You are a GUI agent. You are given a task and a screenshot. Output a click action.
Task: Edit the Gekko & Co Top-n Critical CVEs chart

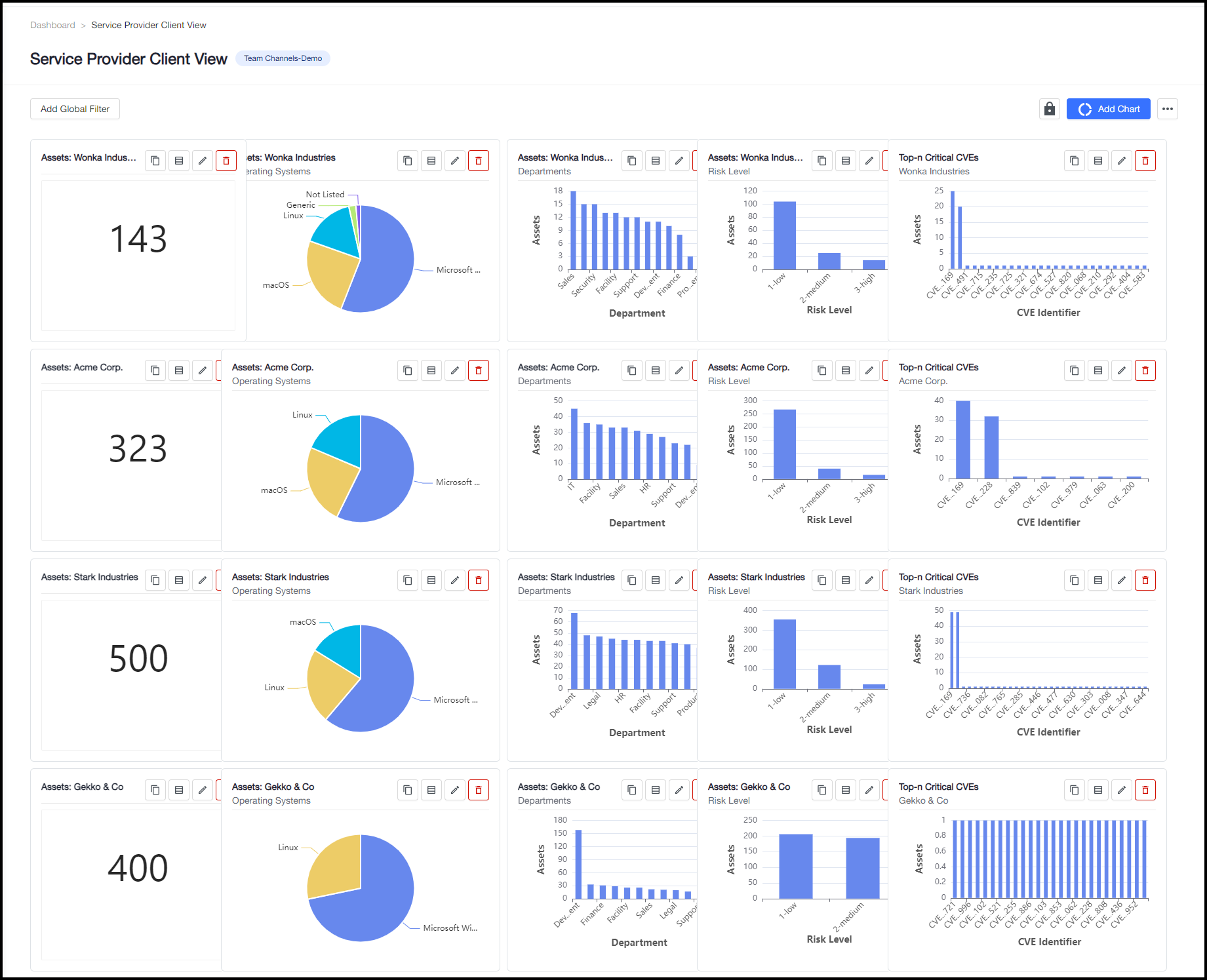click(1122, 790)
